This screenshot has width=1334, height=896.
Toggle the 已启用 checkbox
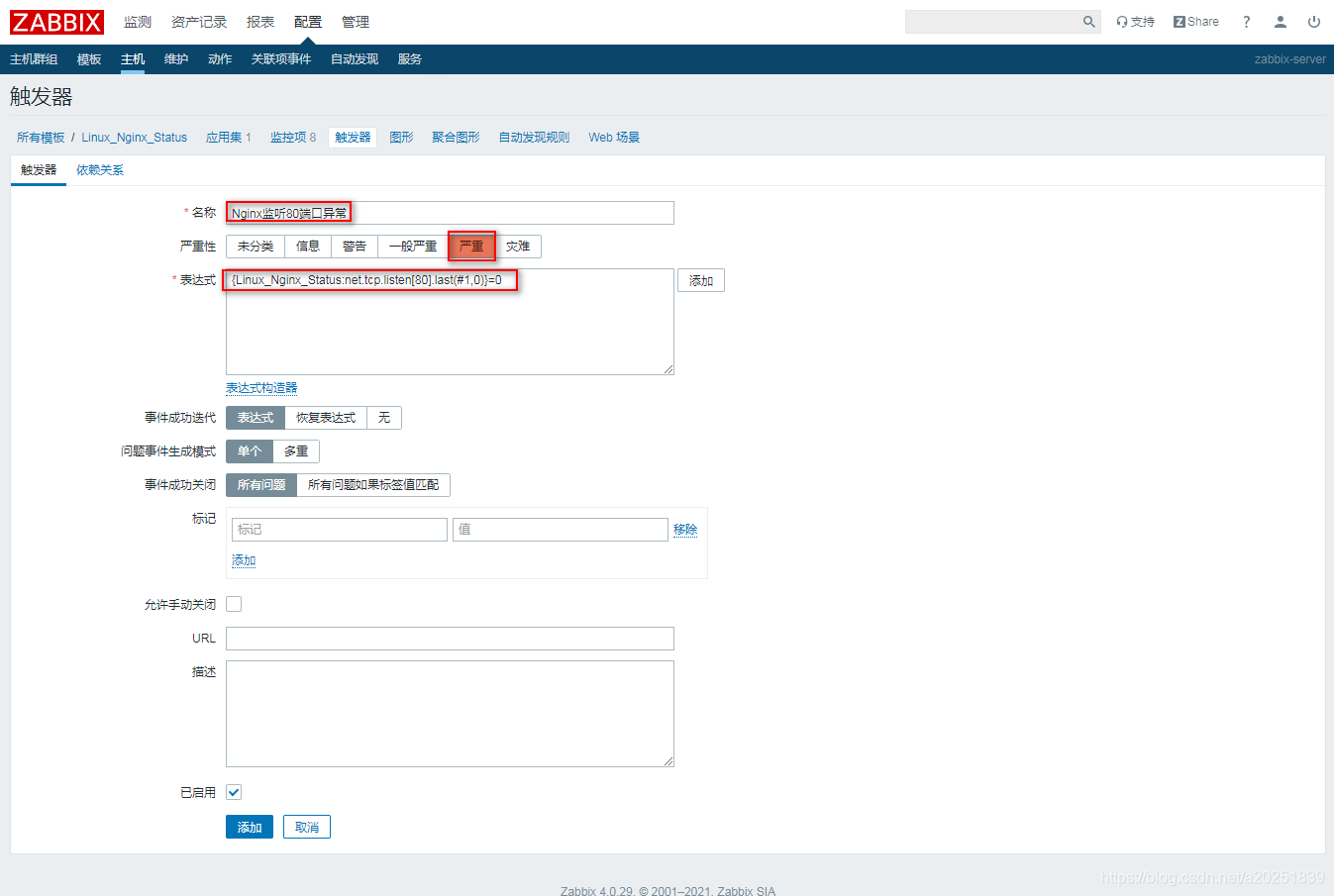click(x=234, y=792)
